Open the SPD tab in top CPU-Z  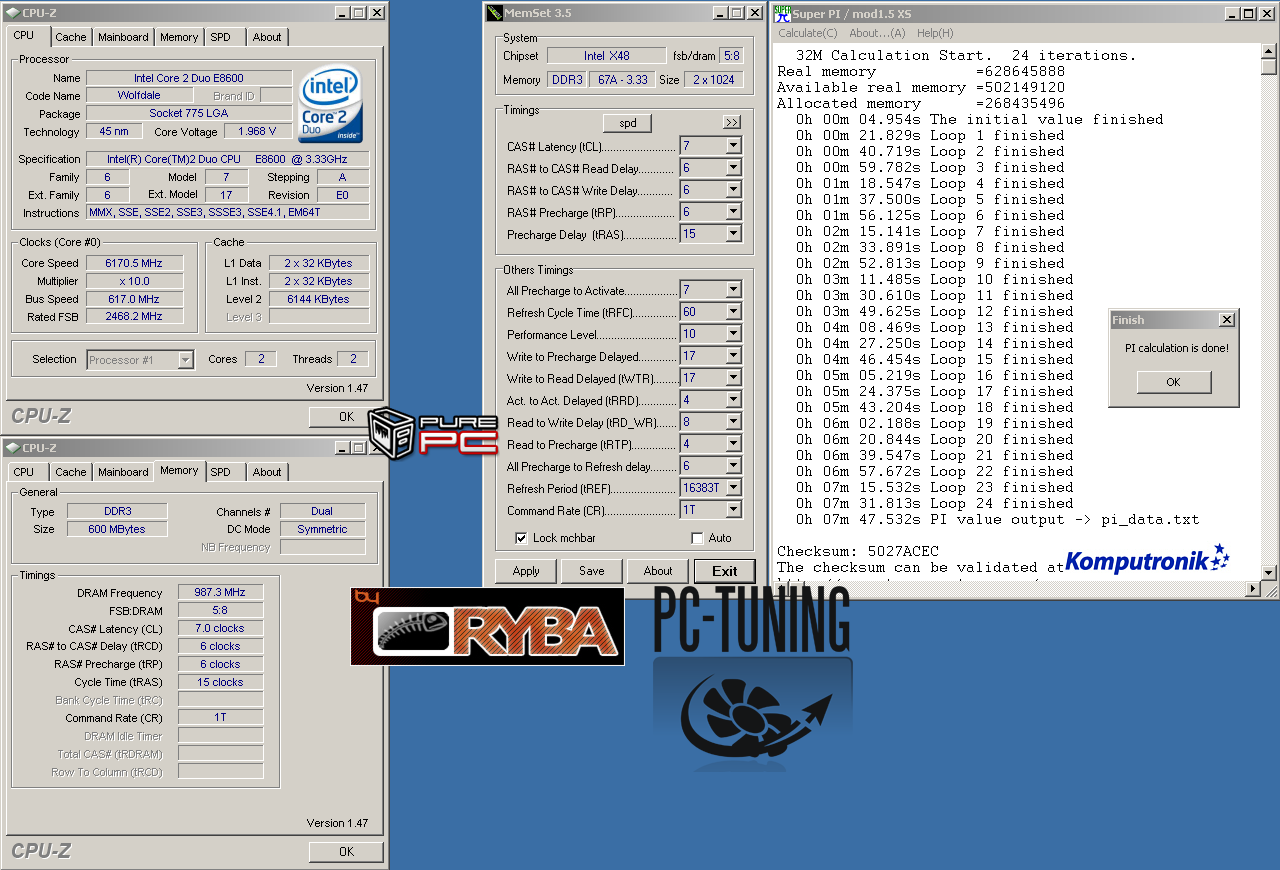click(x=220, y=37)
